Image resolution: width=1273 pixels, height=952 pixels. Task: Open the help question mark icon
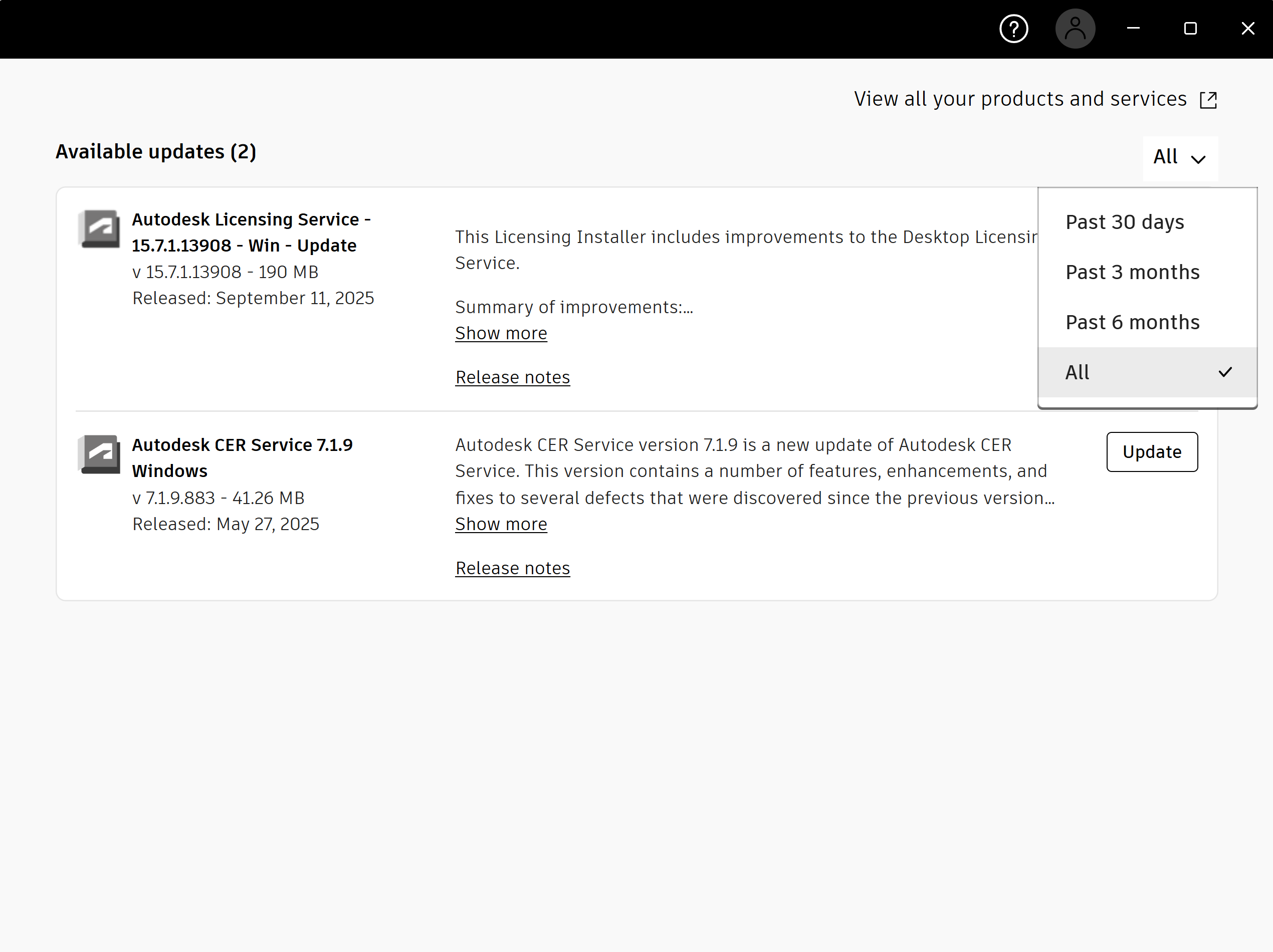point(1013,28)
